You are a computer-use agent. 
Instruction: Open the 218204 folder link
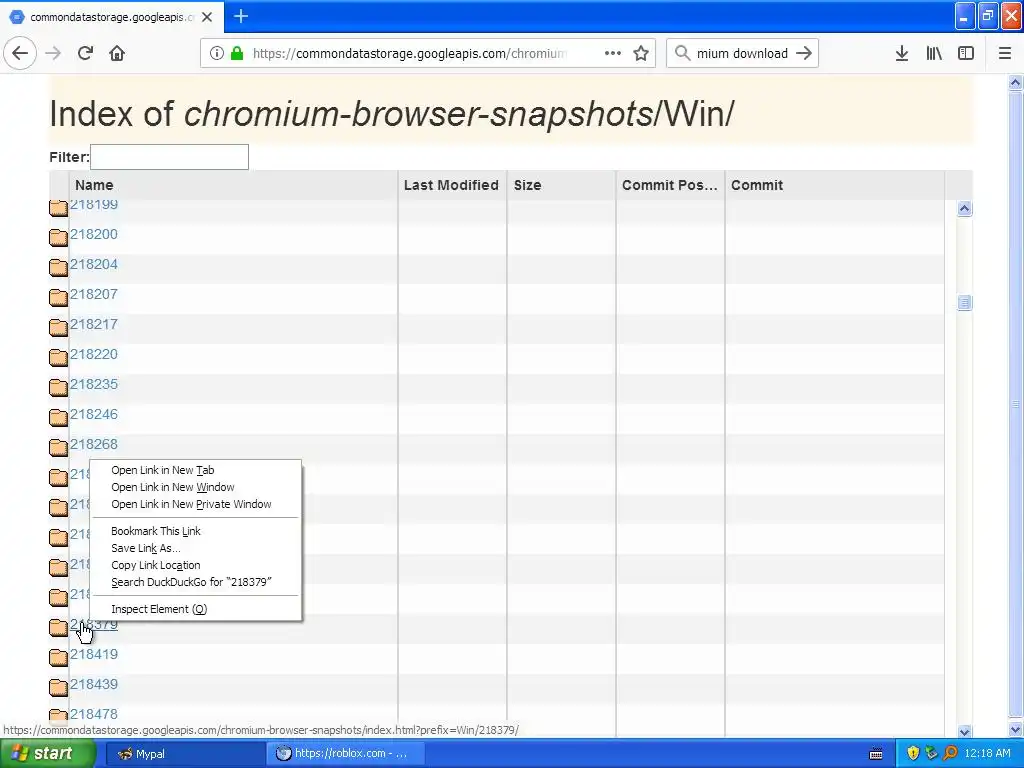click(x=94, y=264)
